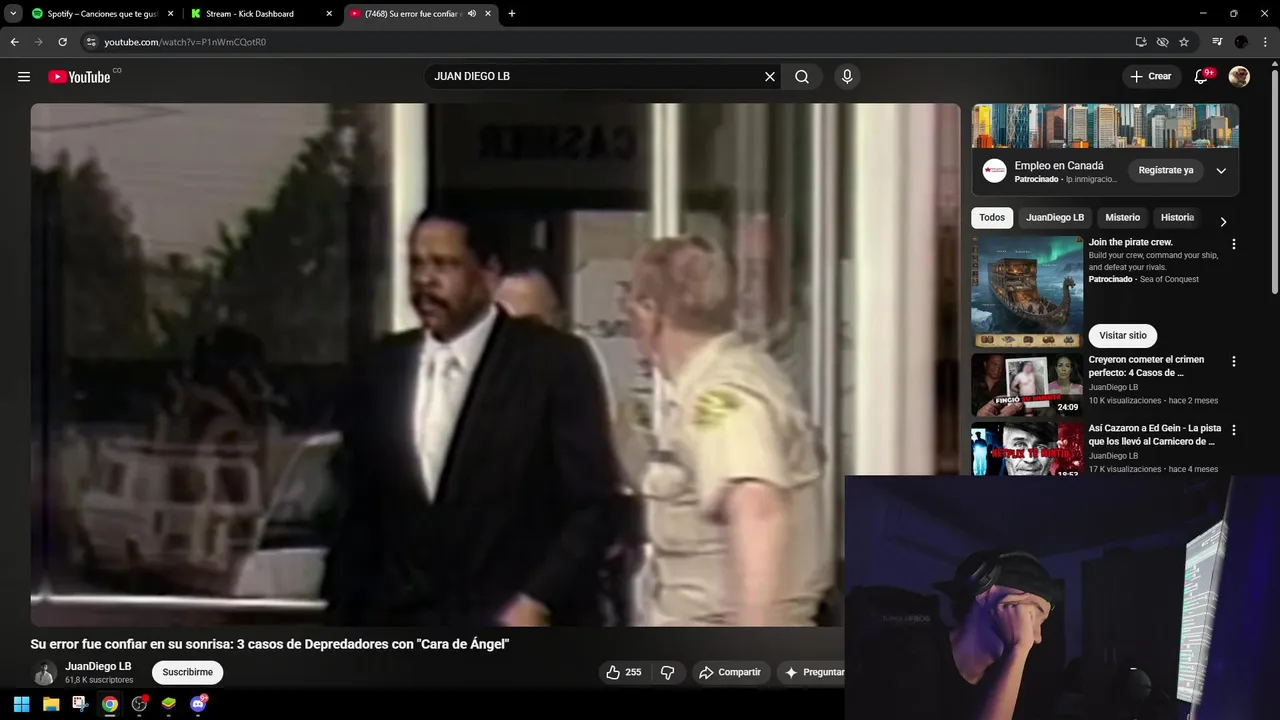Click the Chrome icon on the taskbar
Screen dimensions: 1280x720
click(110, 704)
